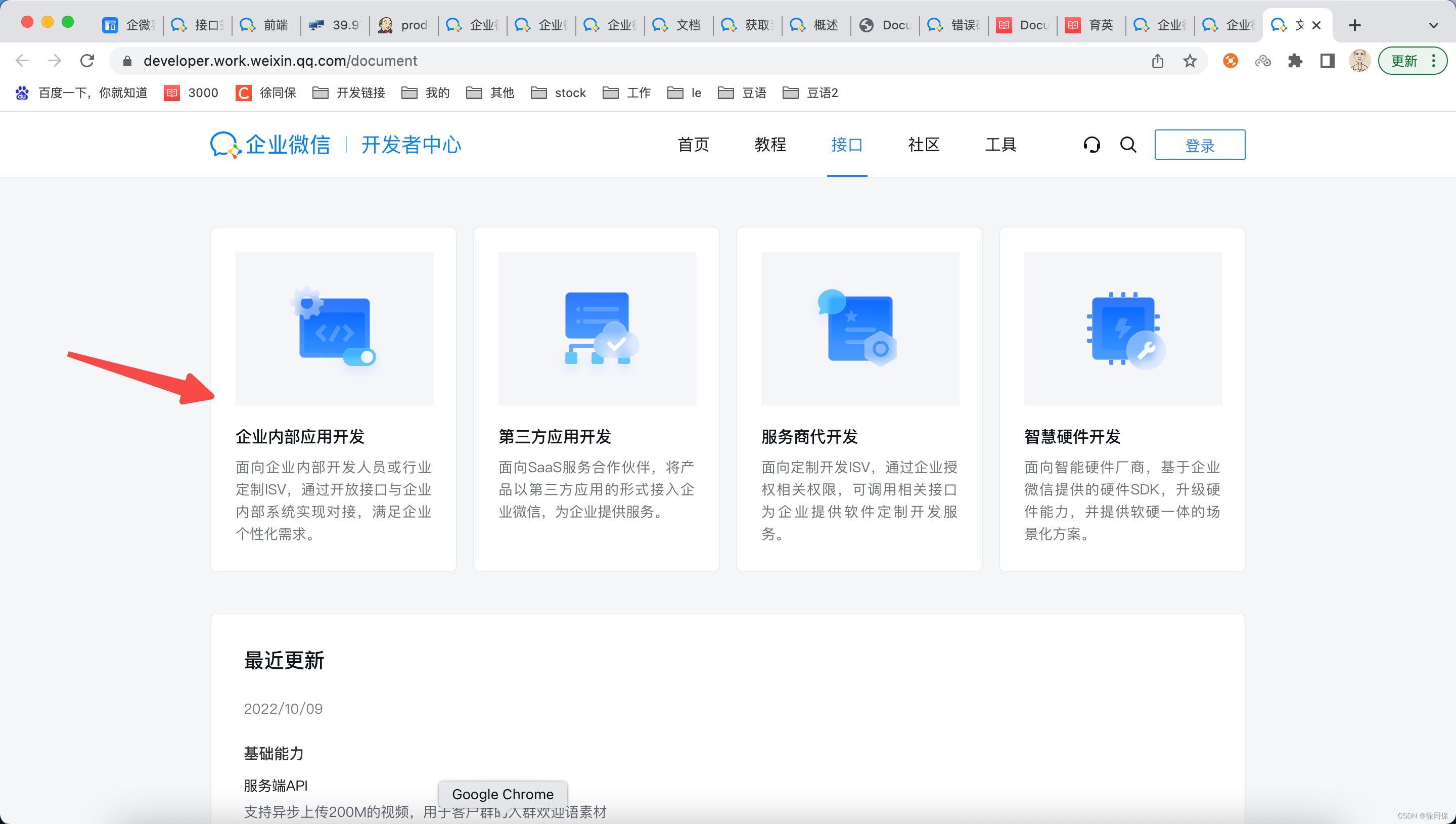Screen dimensions: 1456x824
Task: Switch to the 育英 tab
Action: click(1091, 25)
